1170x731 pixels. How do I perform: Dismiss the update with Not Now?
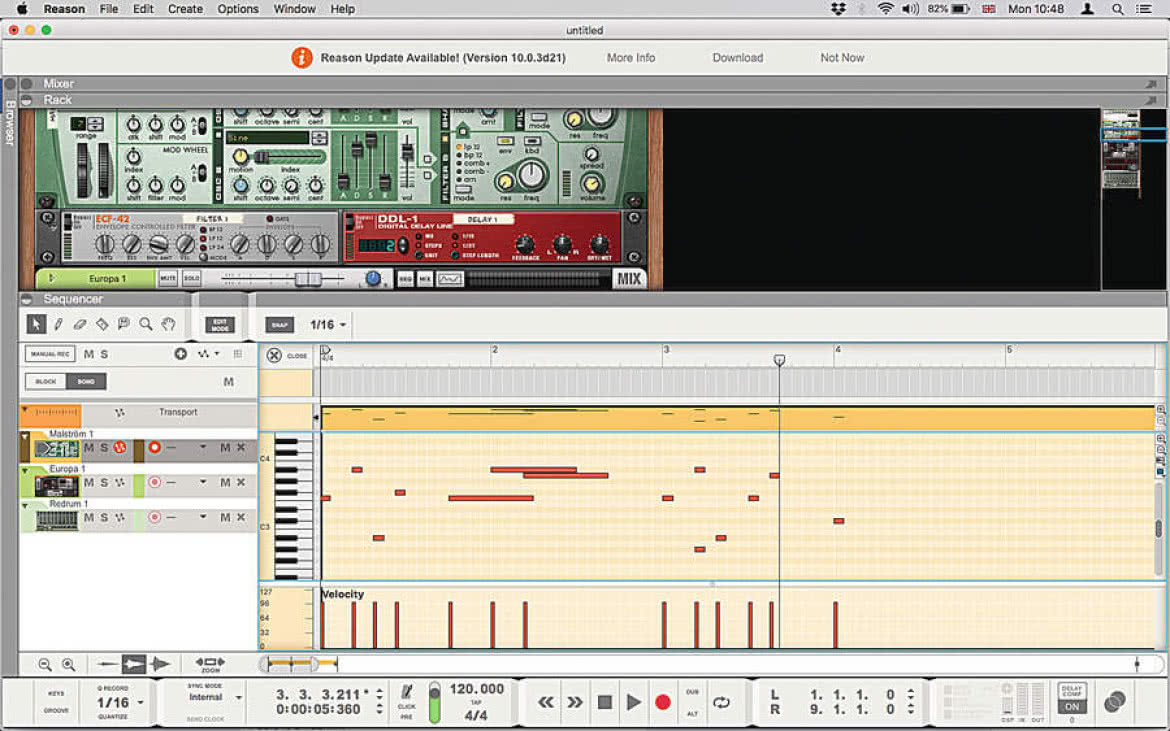(842, 57)
